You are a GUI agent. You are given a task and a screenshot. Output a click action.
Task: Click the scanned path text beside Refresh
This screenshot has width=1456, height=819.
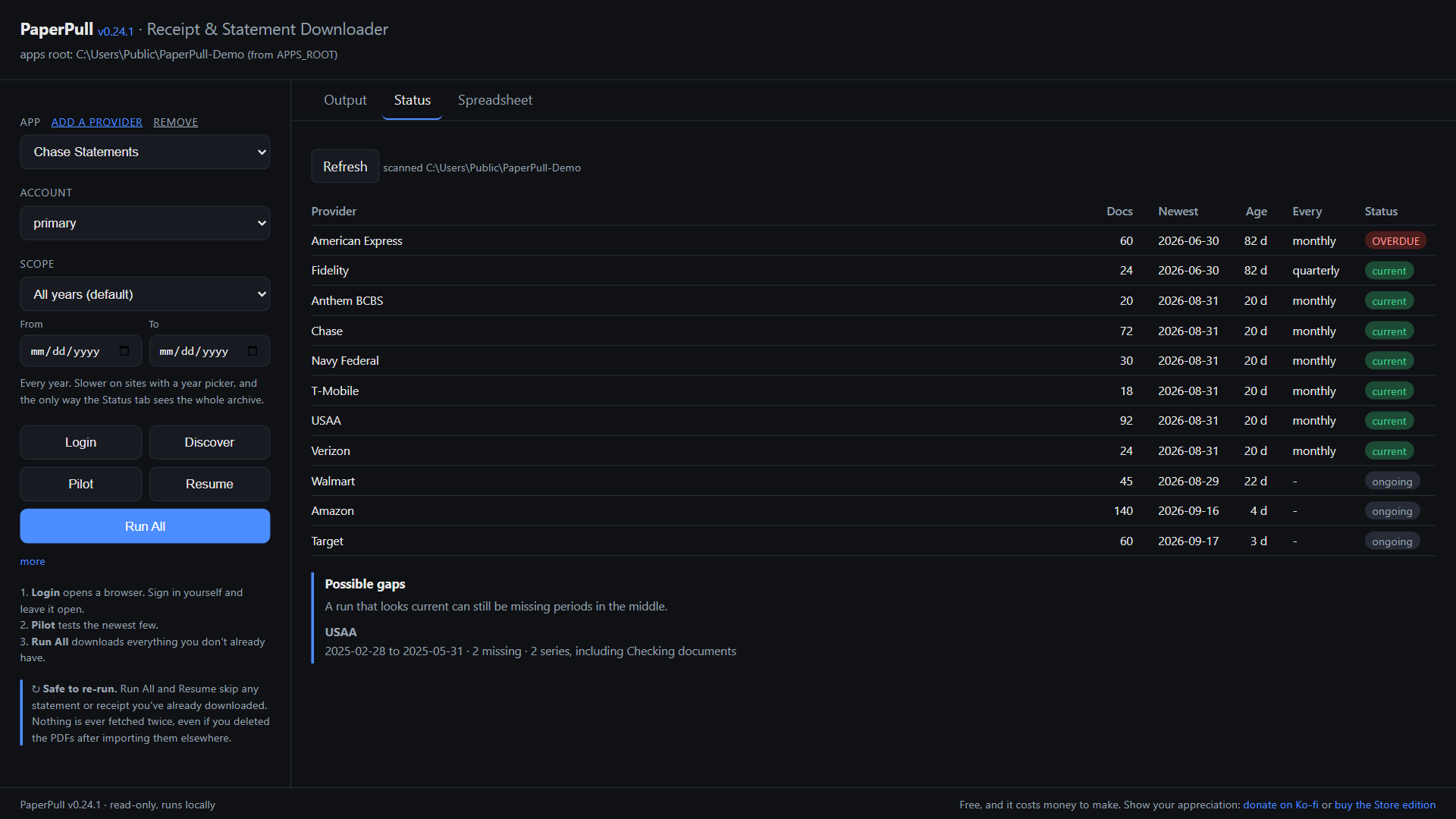click(x=482, y=168)
